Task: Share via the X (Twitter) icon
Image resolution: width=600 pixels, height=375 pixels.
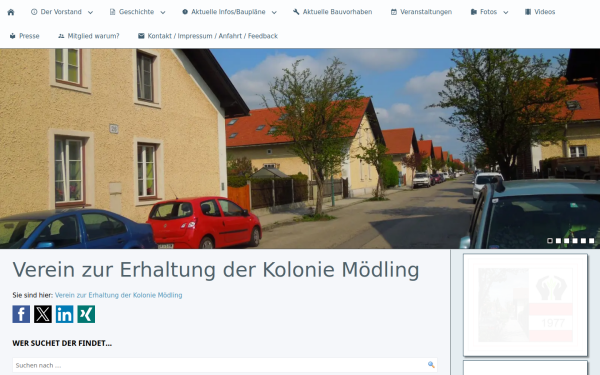Action: click(43, 314)
